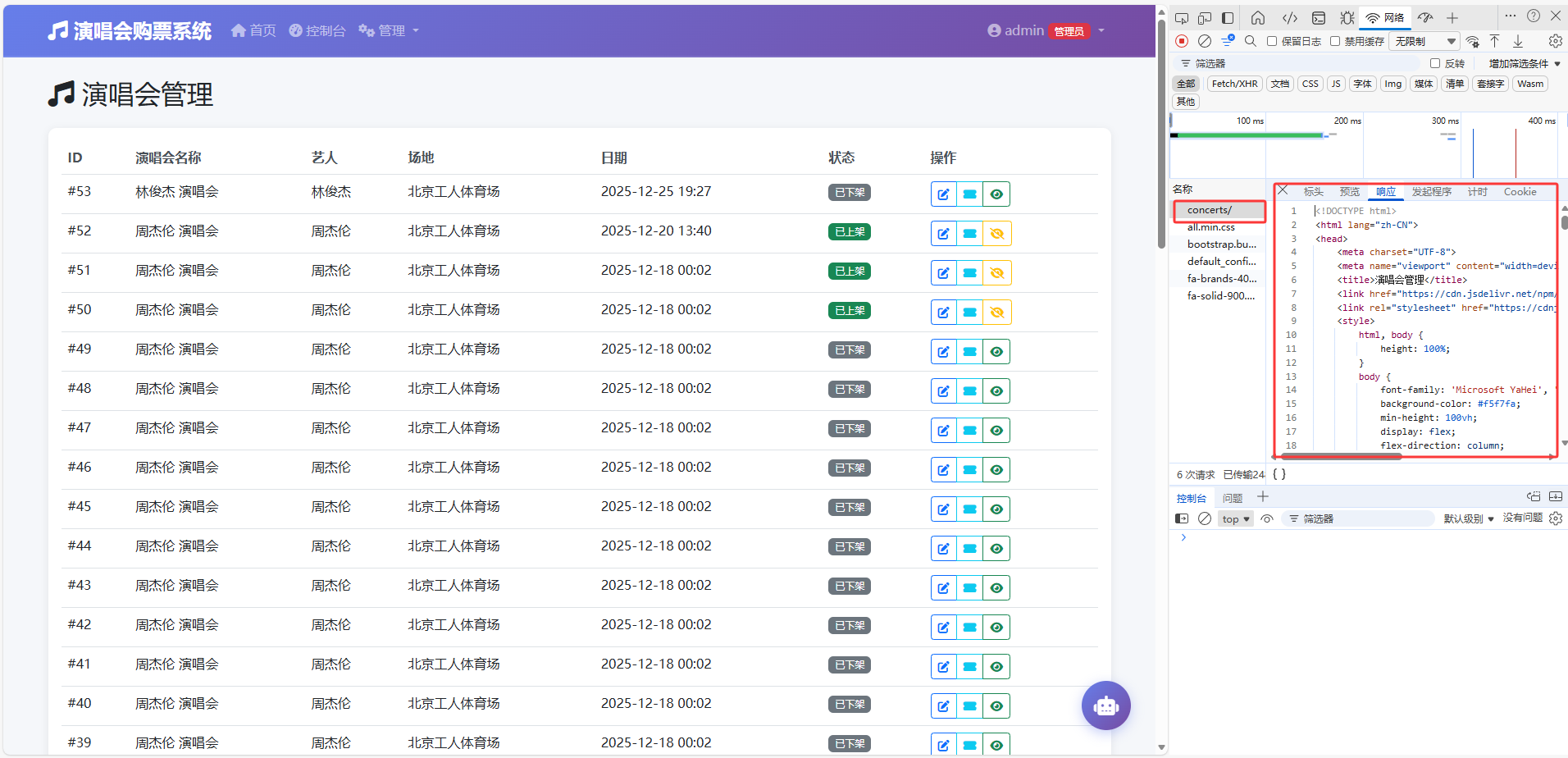Click pretty-print braces icon in response
Screen dimensions: 1568x758
(x=1279, y=474)
